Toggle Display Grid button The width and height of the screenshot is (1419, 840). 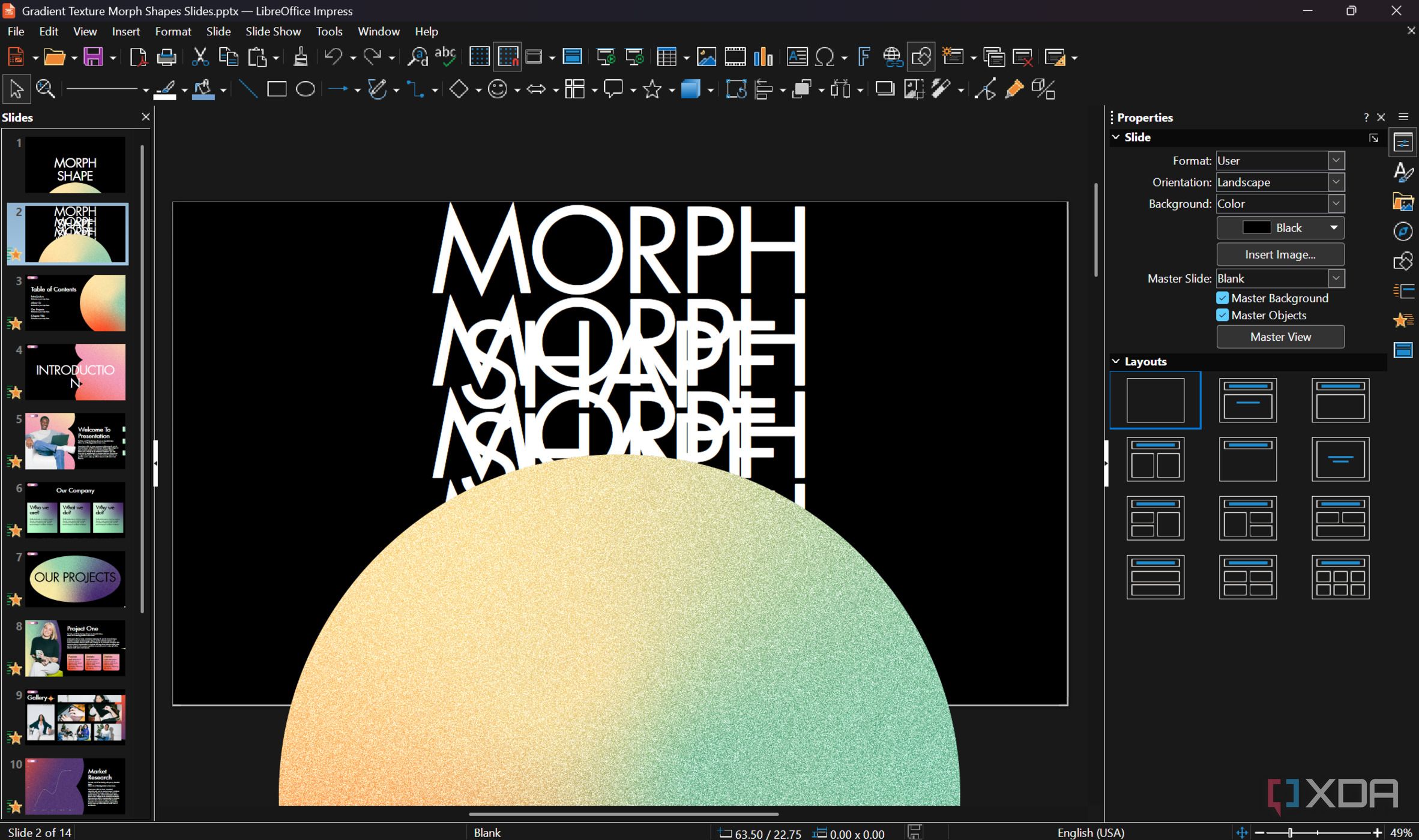pos(479,57)
